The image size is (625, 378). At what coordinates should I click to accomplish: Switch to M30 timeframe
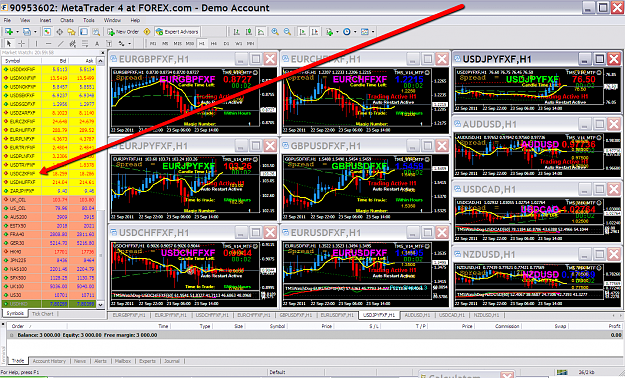(x=190, y=43)
